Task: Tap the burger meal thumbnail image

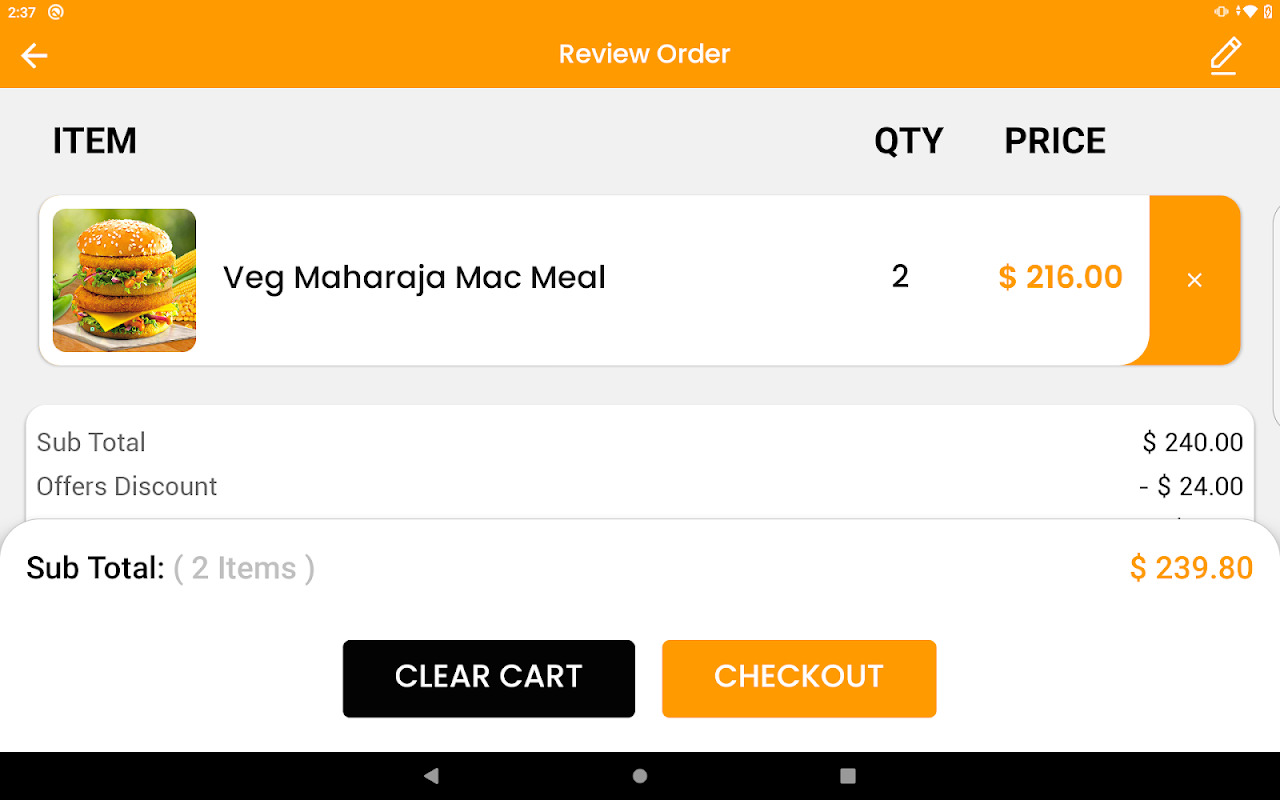Action: (x=124, y=280)
